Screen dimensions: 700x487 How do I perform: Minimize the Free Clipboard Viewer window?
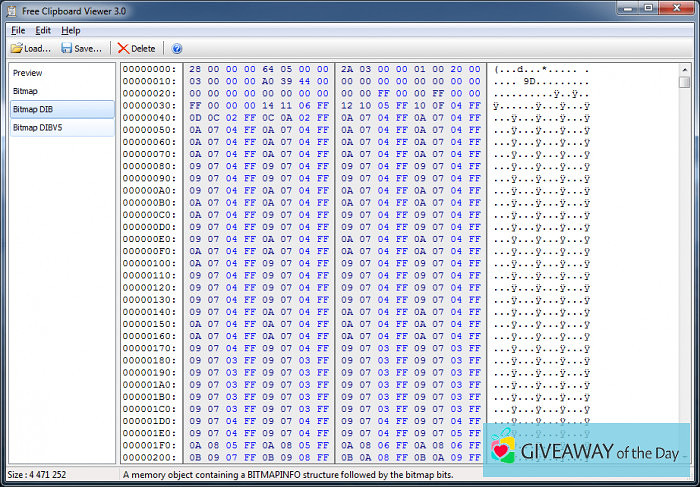(628, 8)
